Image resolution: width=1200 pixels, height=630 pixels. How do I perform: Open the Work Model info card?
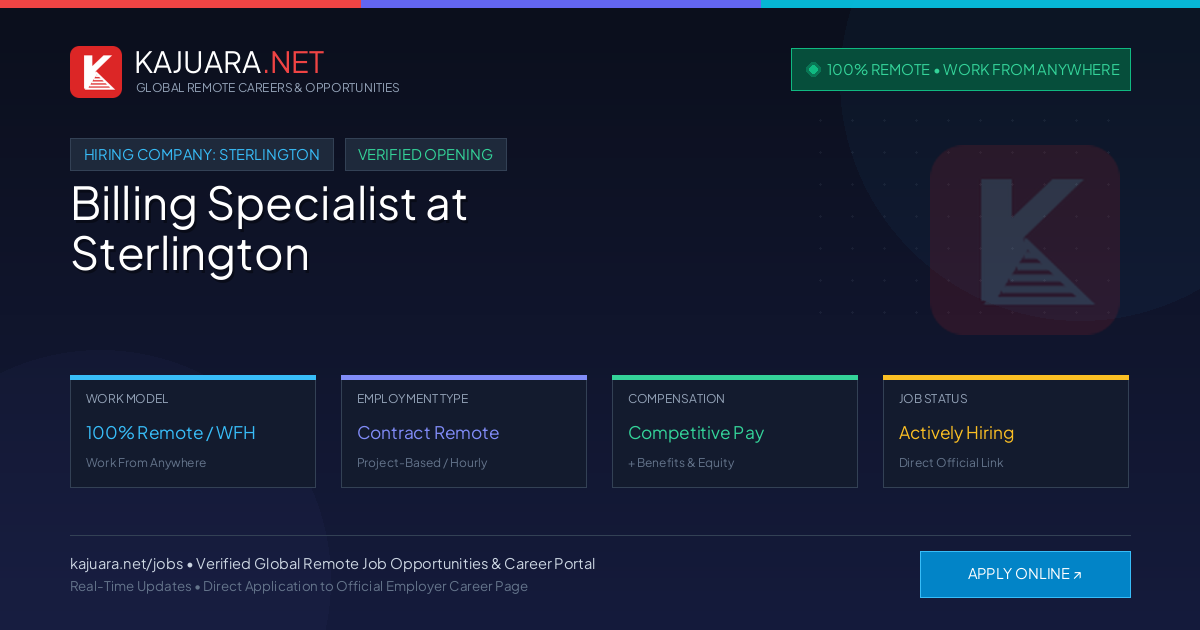point(193,432)
